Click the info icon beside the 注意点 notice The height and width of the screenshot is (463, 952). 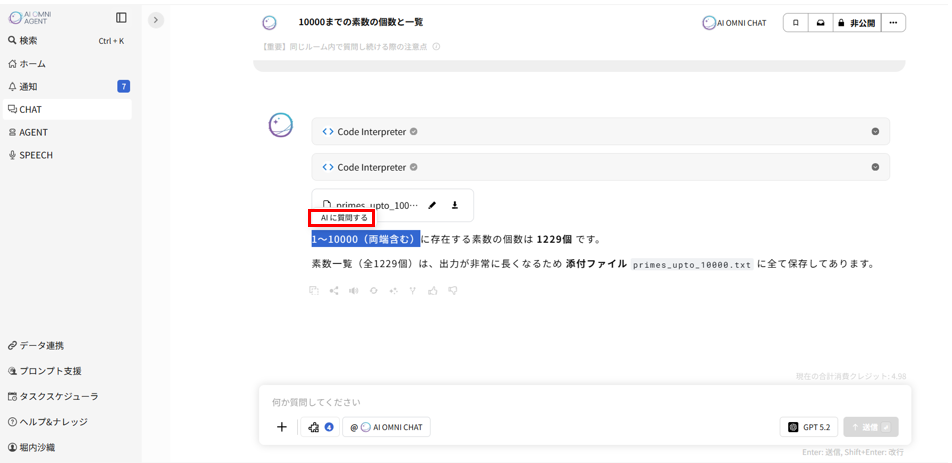click(436, 47)
